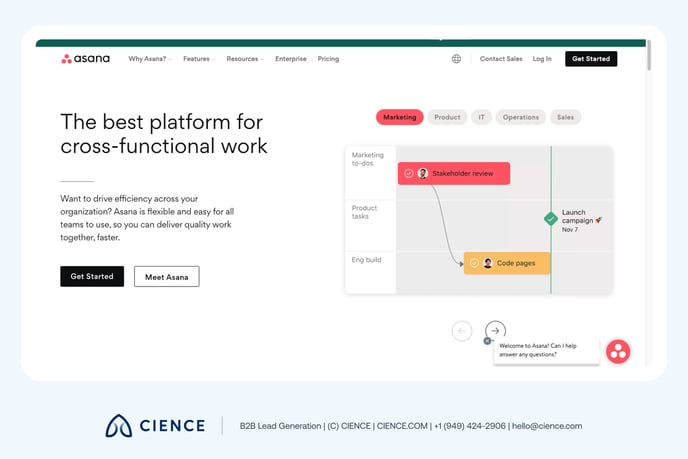Select the Sales tab pill
This screenshot has height=459, width=688.
click(565, 117)
